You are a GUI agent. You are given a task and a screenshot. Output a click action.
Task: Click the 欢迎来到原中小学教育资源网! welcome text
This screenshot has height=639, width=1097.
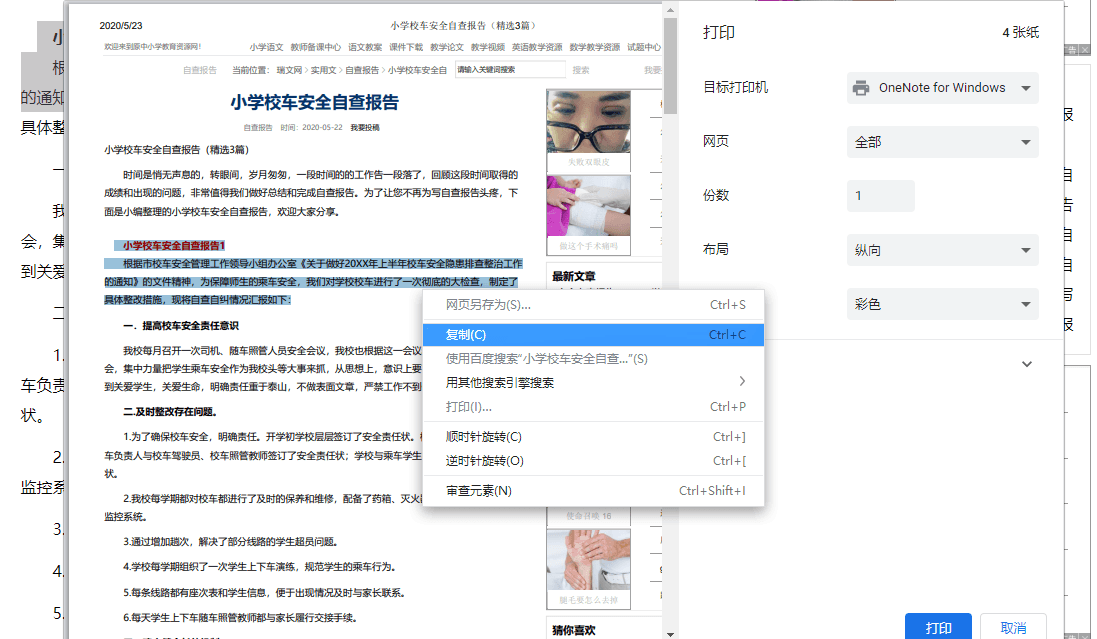tap(153, 47)
